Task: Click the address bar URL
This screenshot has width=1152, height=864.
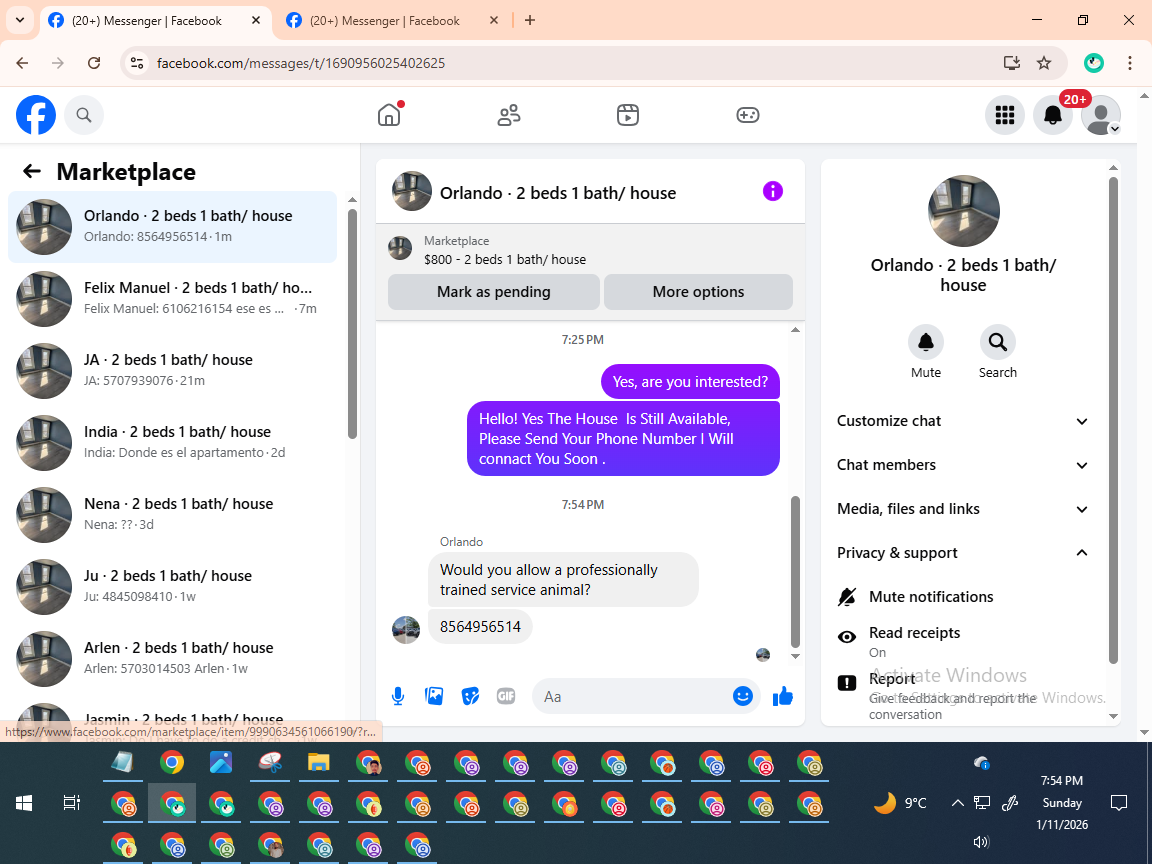Action: click(300, 63)
